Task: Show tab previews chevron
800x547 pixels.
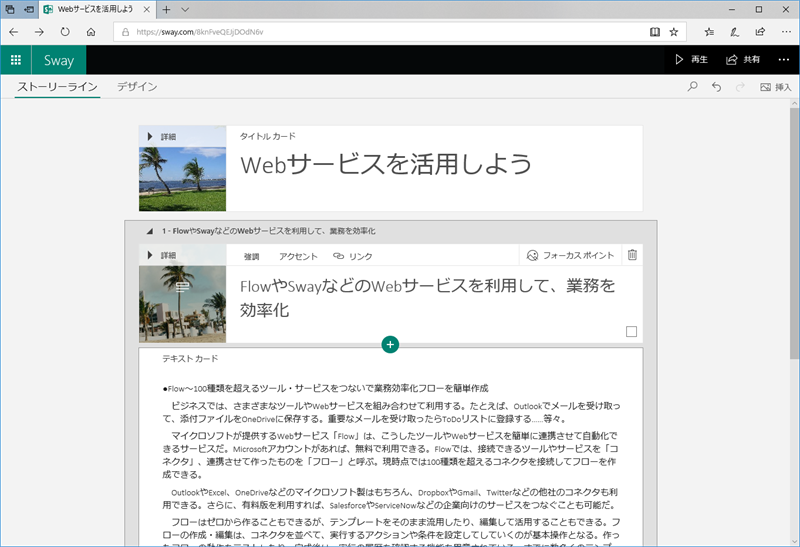Action: pyautogui.click(x=185, y=9)
